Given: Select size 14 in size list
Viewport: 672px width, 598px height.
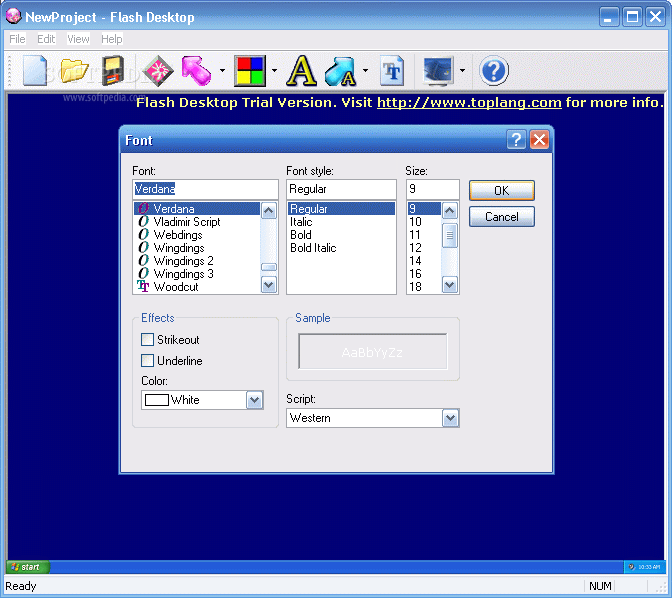Looking at the screenshot, I should [x=424, y=261].
